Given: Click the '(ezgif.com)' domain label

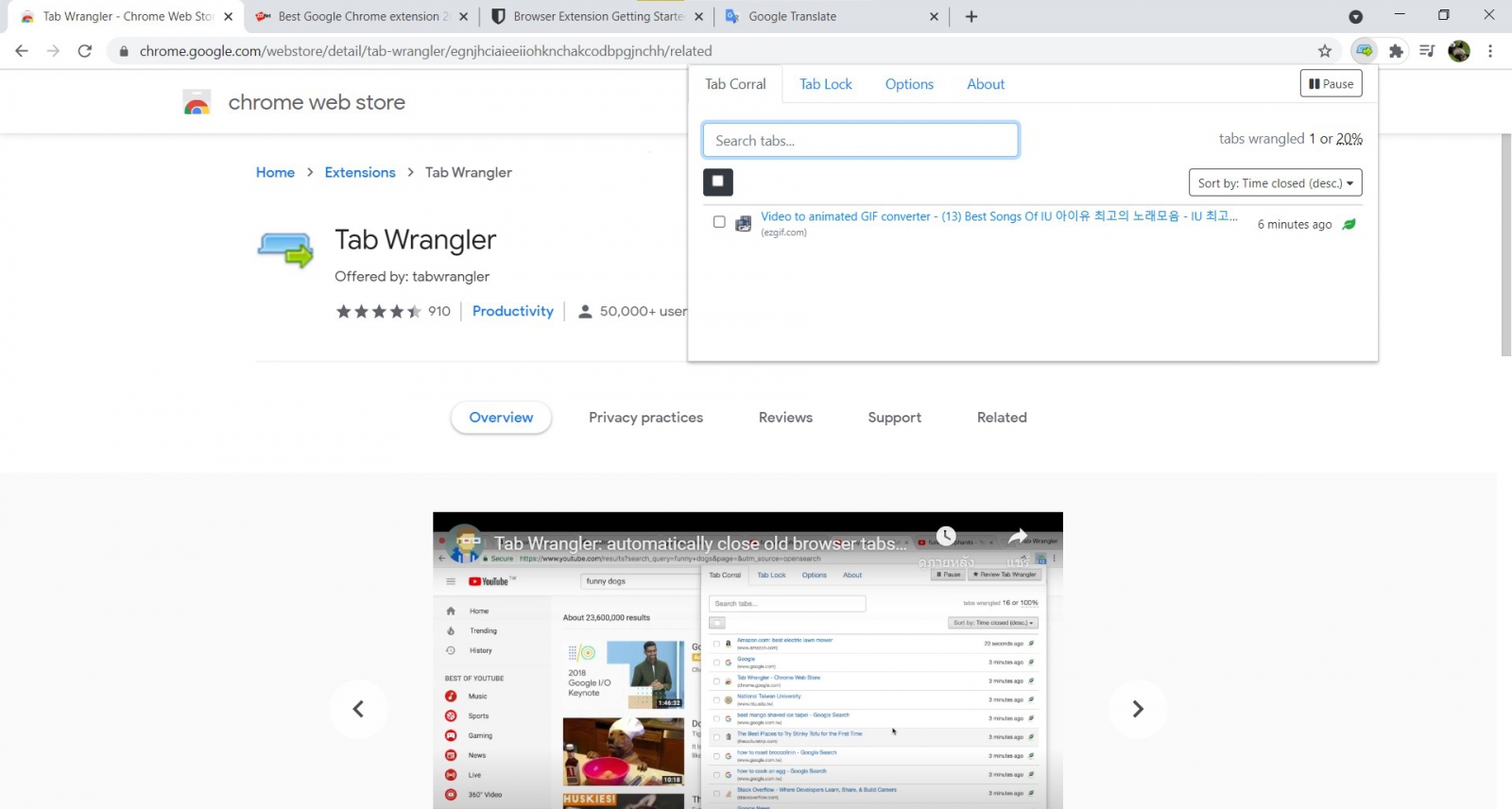Looking at the screenshot, I should tap(783, 232).
